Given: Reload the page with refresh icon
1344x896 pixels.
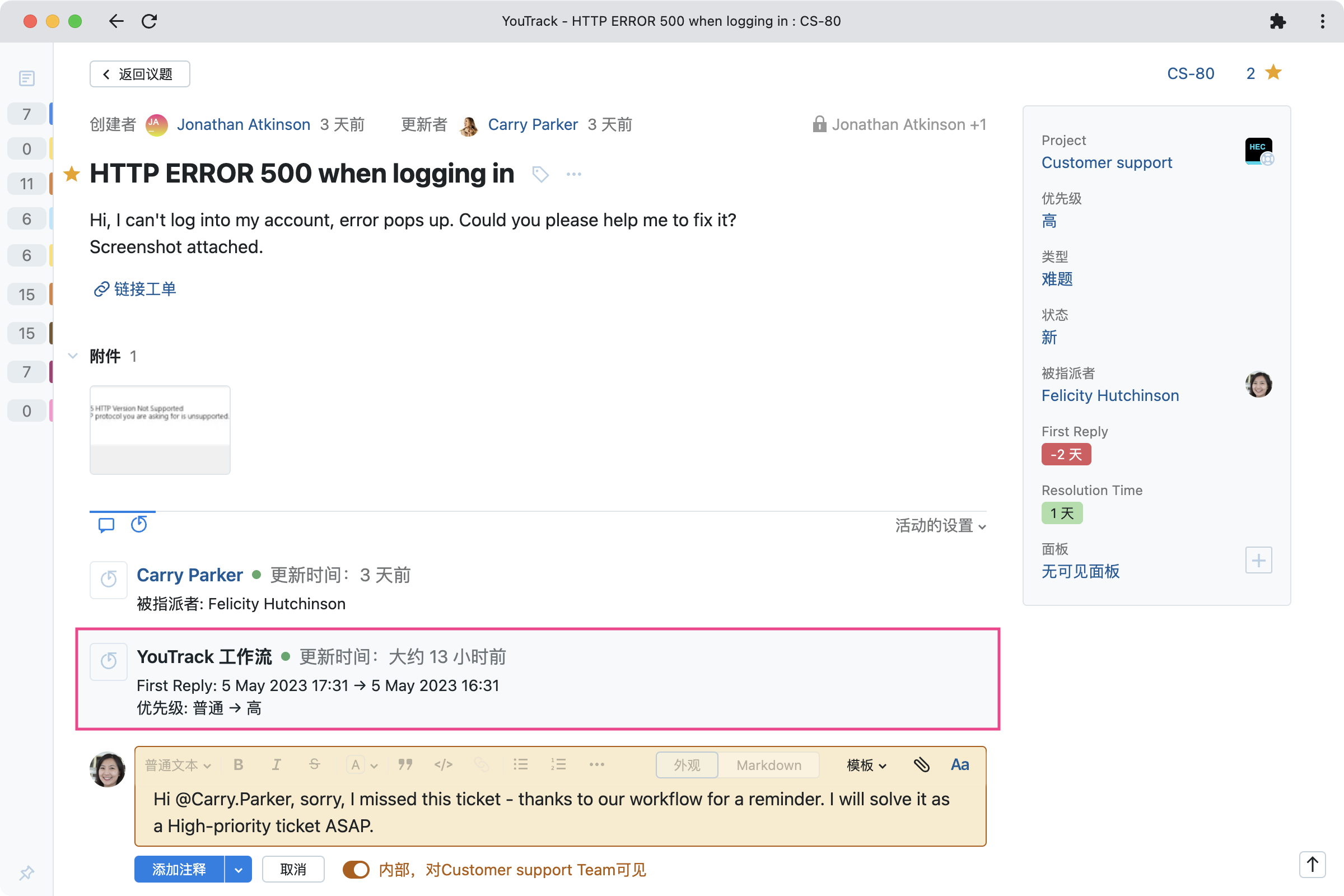Looking at the screenshot, I should pos(149,21).
